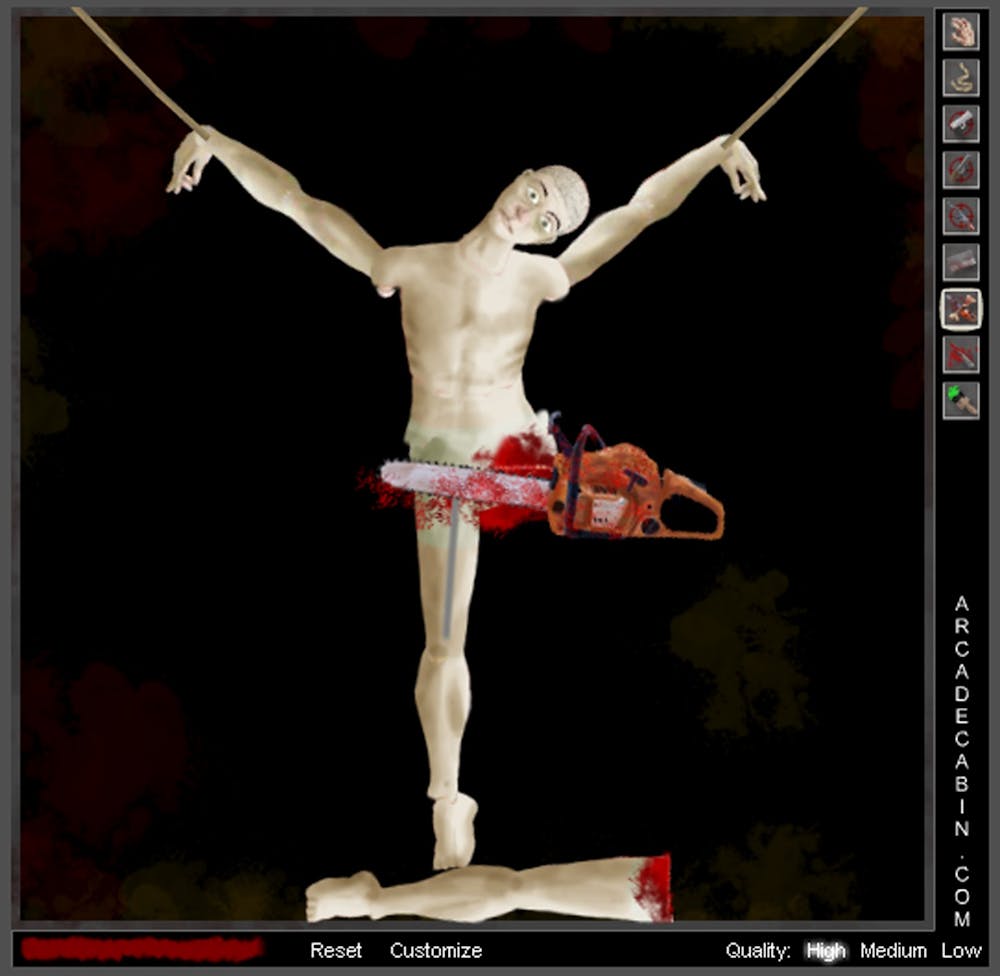Select the razor blade tool icon

pos(961,262)
